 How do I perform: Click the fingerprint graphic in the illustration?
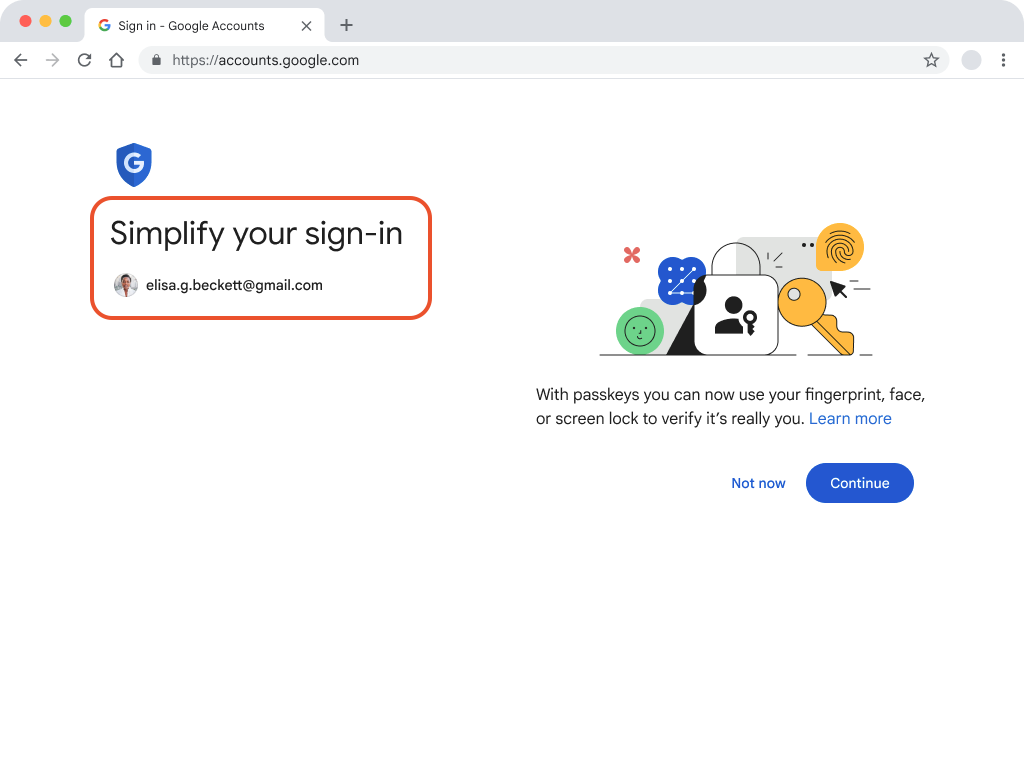[x=840, y=247]
